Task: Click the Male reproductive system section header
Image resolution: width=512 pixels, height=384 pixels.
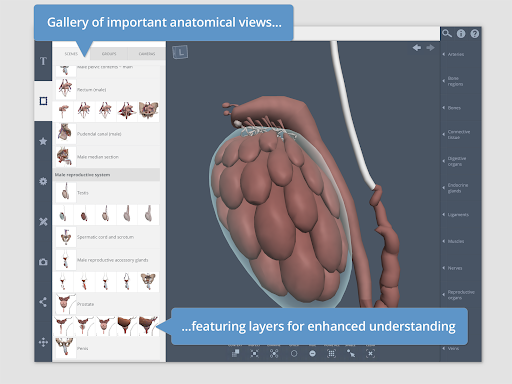Action: pyautogui.click(x=106, y=175)
